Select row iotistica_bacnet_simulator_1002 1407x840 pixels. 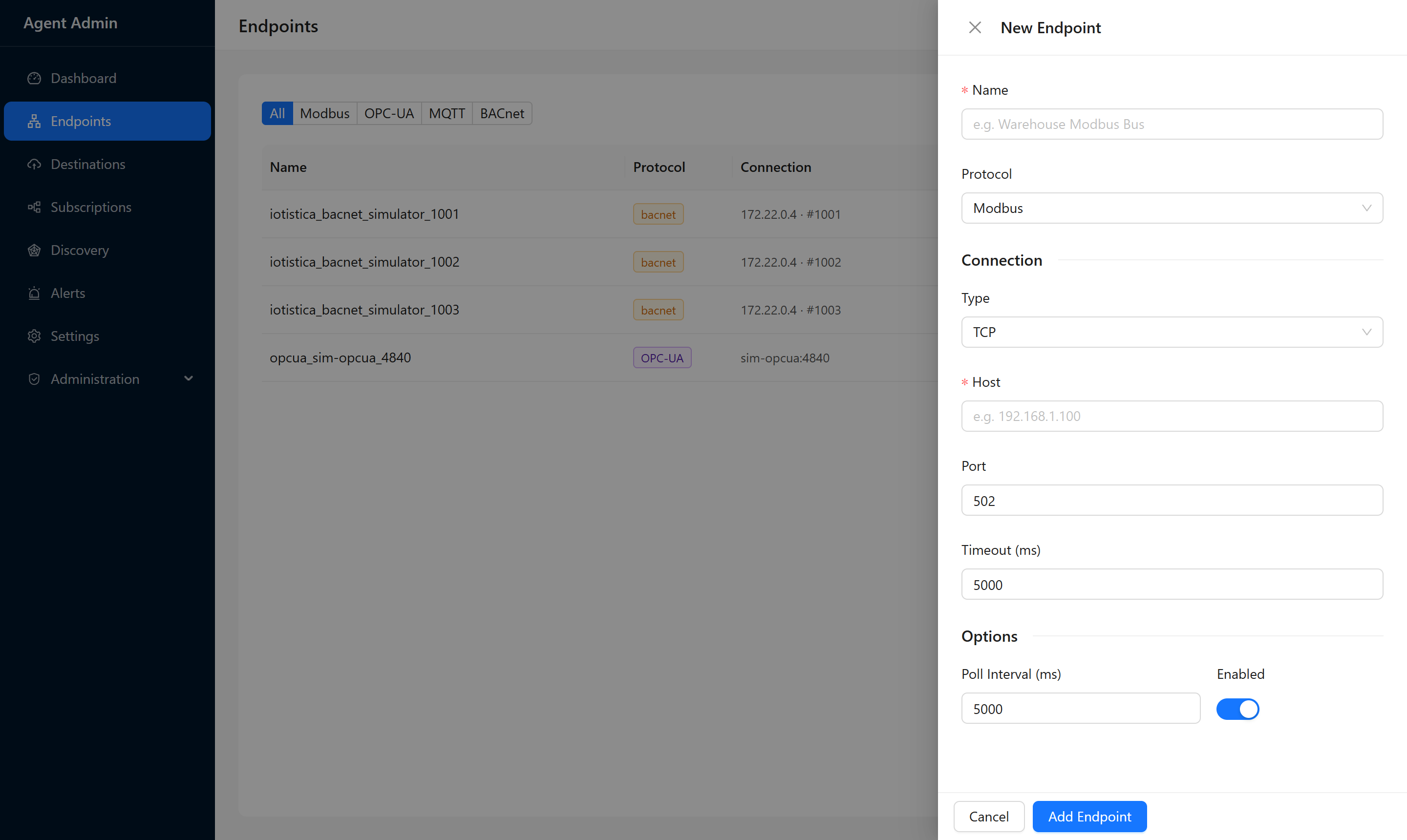click(x=599, y=262)
